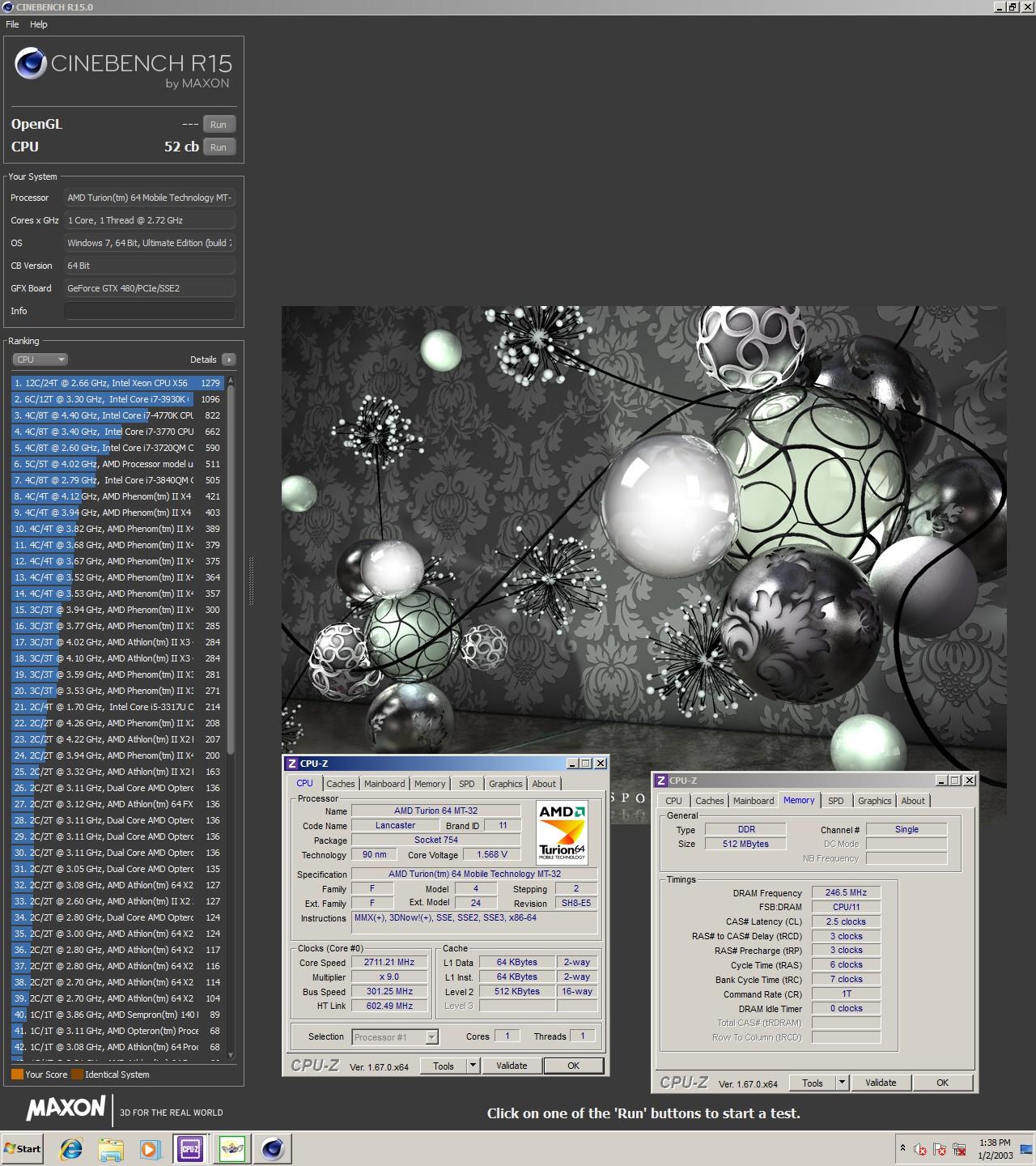Click the Cinebench R15 logo sphere
Screen dimensions: 1036x1166
click(31, 64)
